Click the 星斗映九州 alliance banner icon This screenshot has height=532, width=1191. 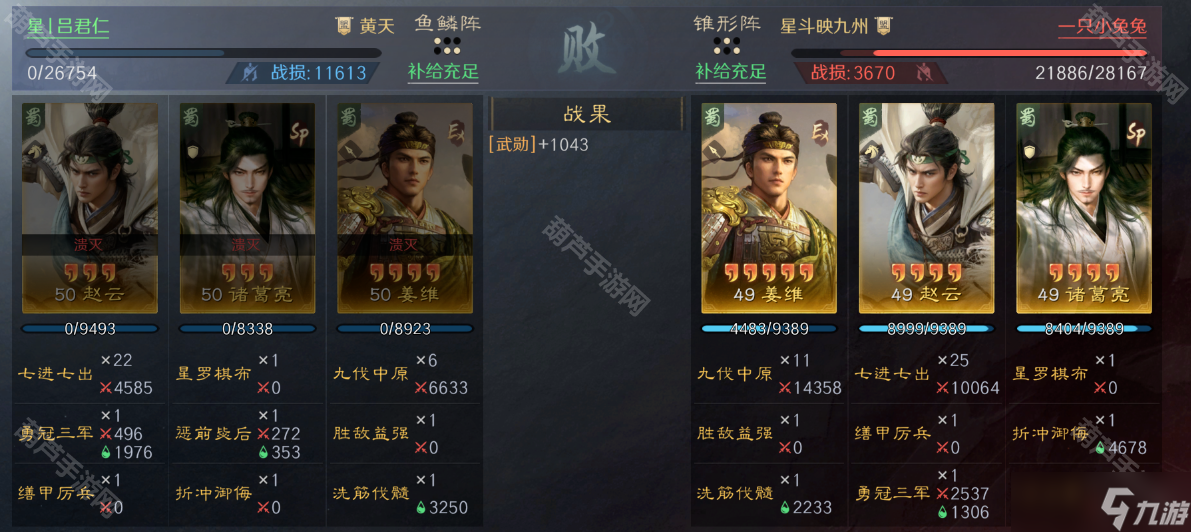(883, 26)
